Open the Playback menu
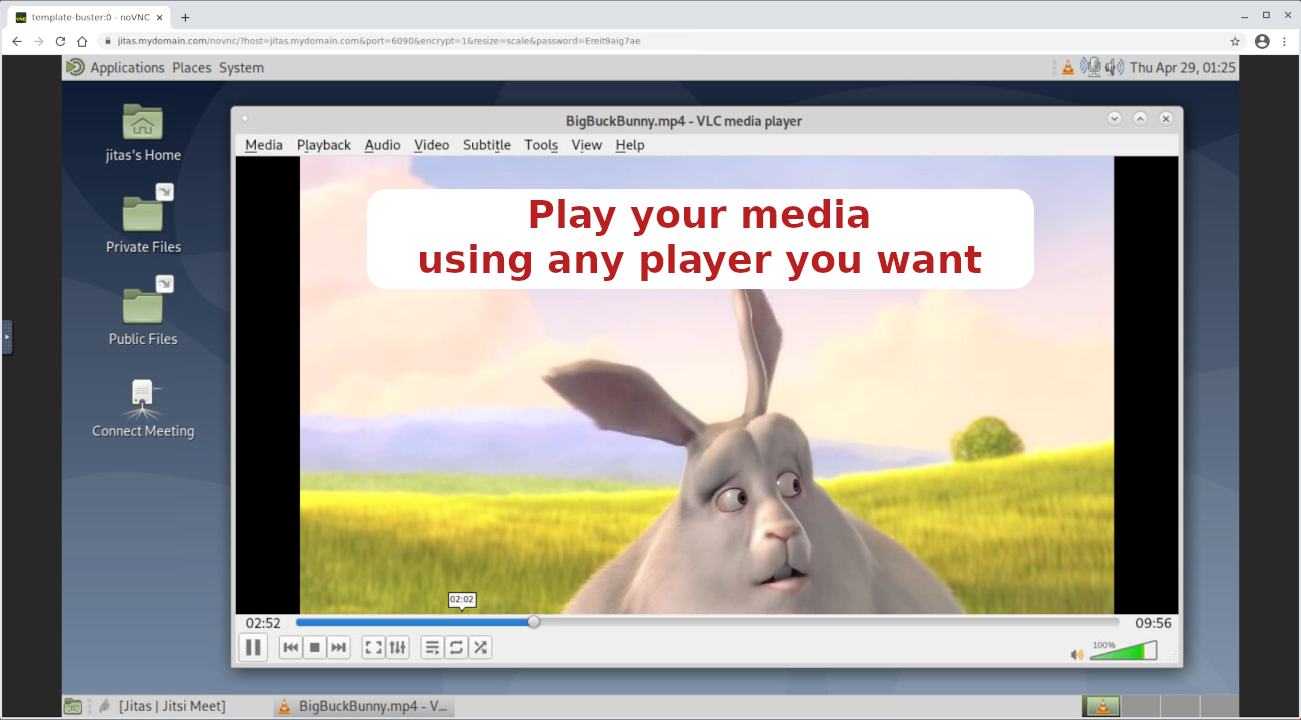 [324, 145]
